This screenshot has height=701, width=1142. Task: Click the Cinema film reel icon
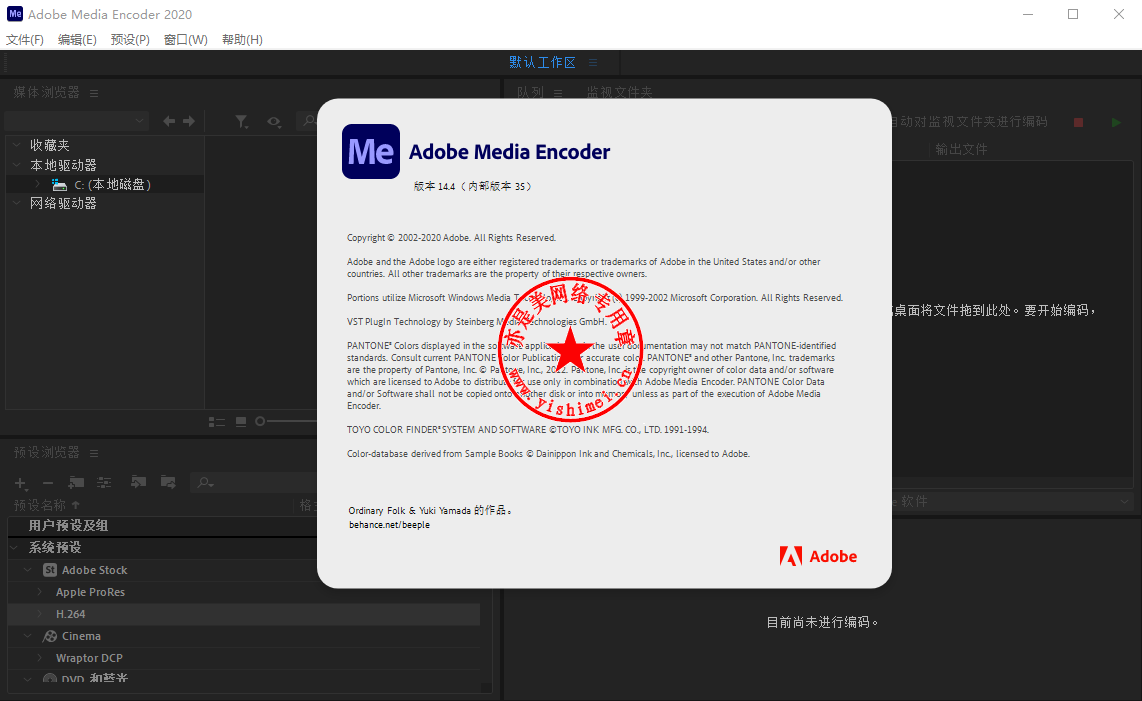[50, 636]
